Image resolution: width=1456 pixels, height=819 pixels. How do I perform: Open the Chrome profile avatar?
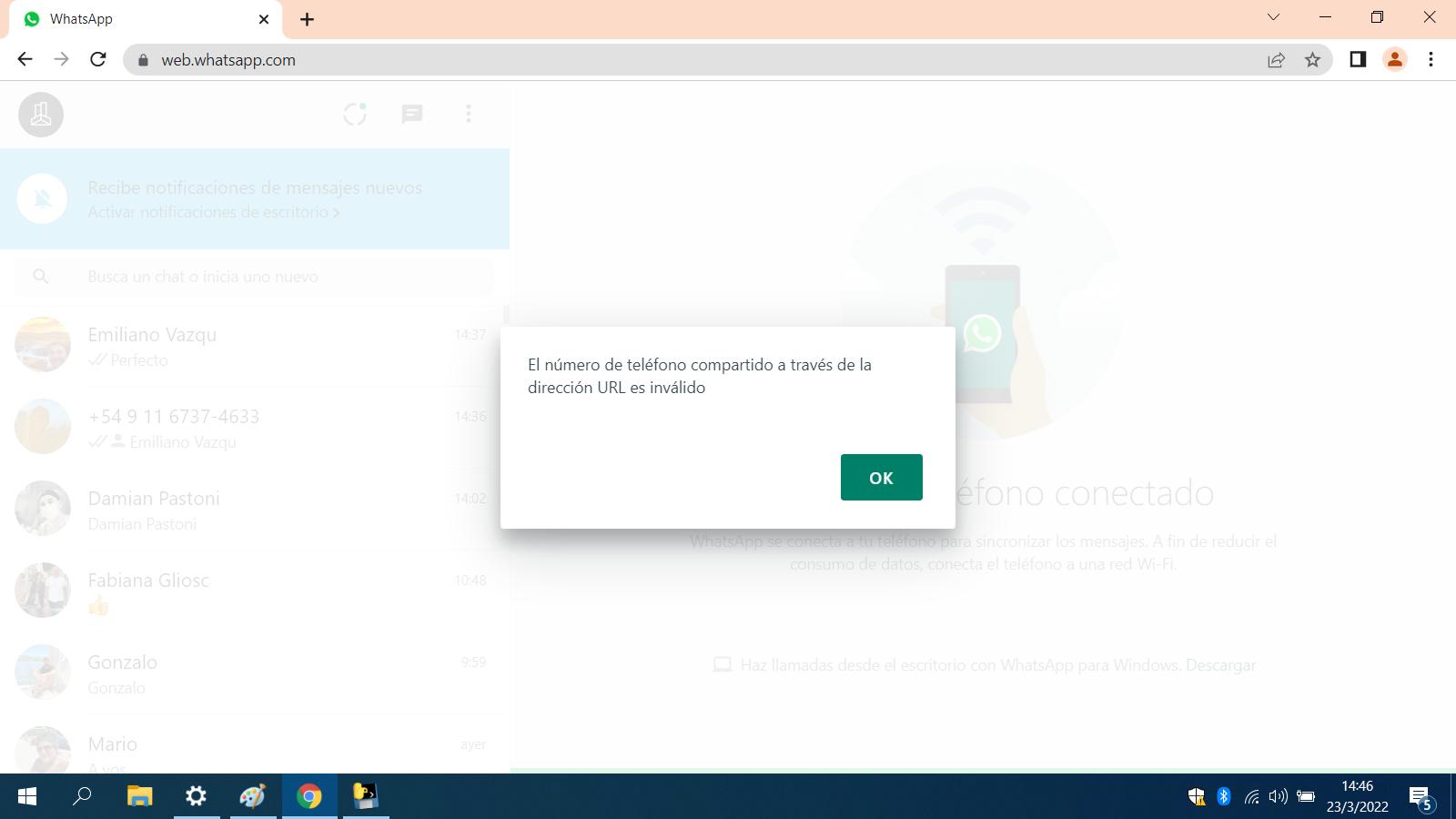[x=1394, y=60]
